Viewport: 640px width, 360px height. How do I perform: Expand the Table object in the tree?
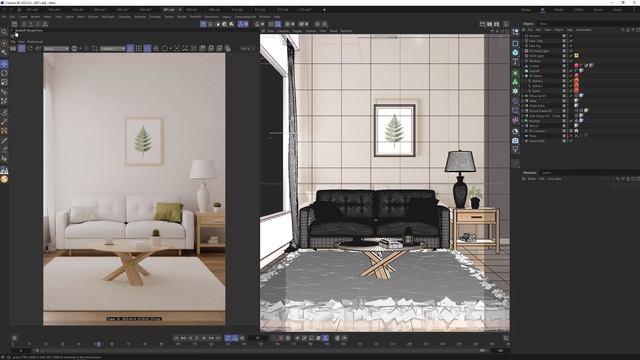click(x=523, y=101)
